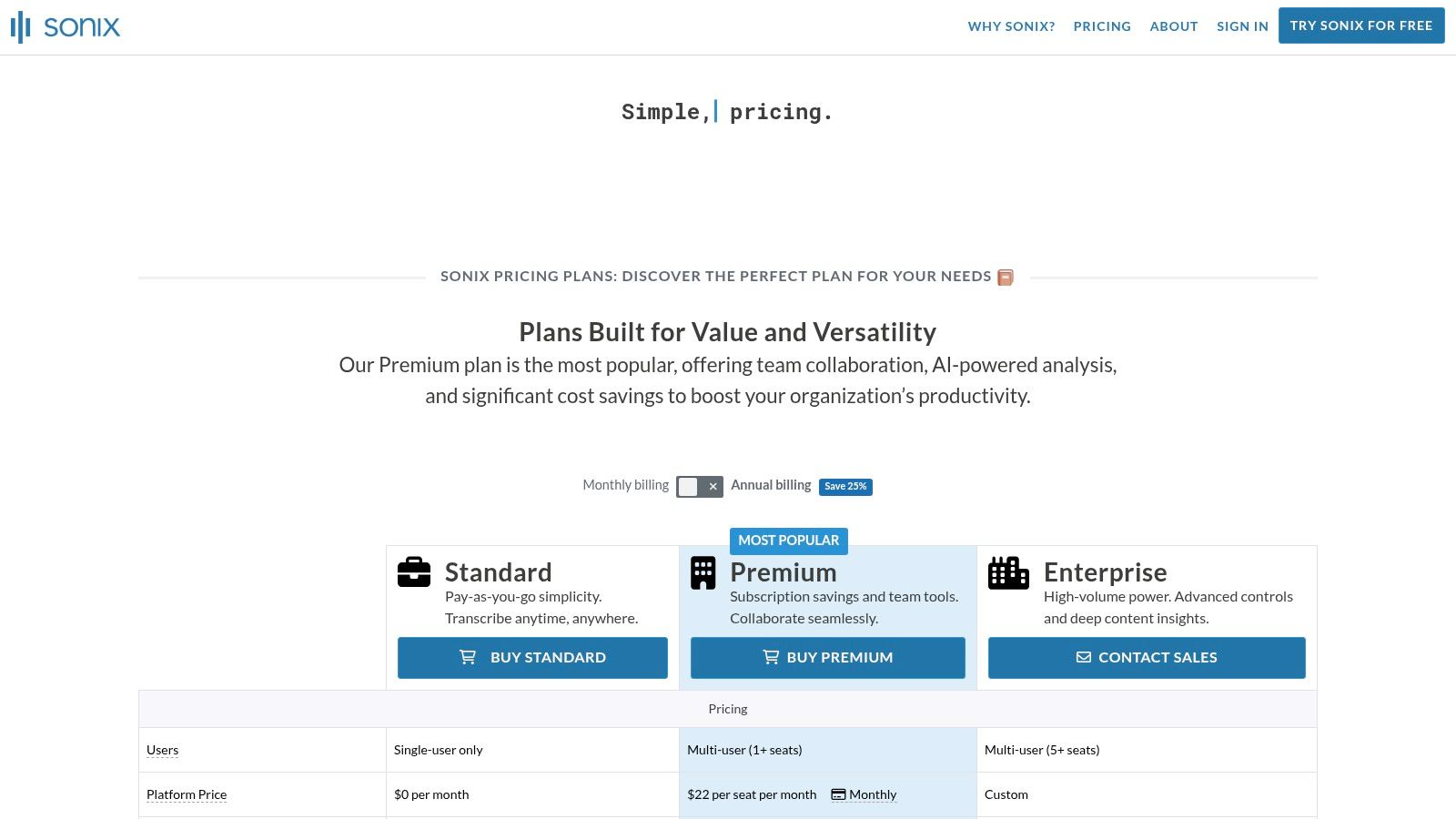Click the Premium plan building icon
Viewport: 1456px width, 819px height.
tap(703, 573)
